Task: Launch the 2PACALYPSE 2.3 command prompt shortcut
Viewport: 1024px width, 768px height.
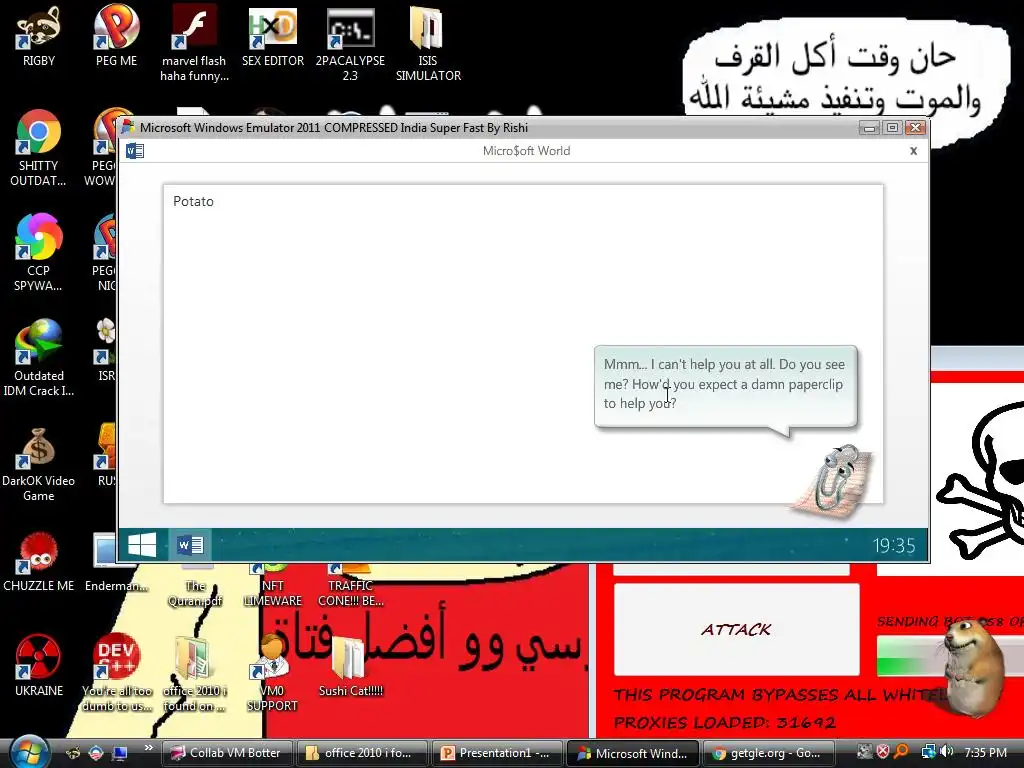Action: pos(350,43)
